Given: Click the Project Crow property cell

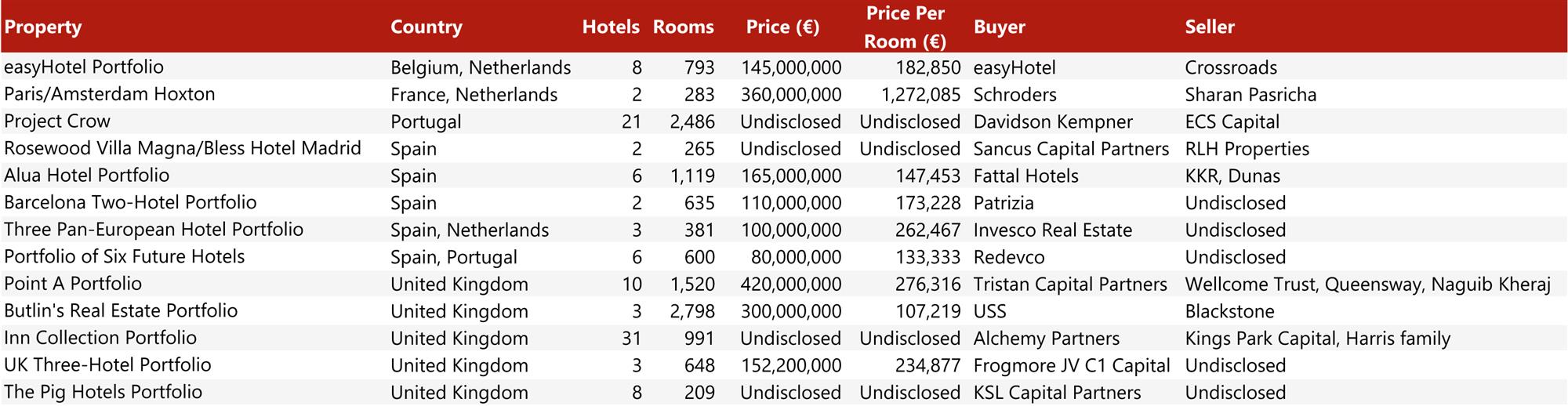Looking at the screenshot, I should pos(57,121).
